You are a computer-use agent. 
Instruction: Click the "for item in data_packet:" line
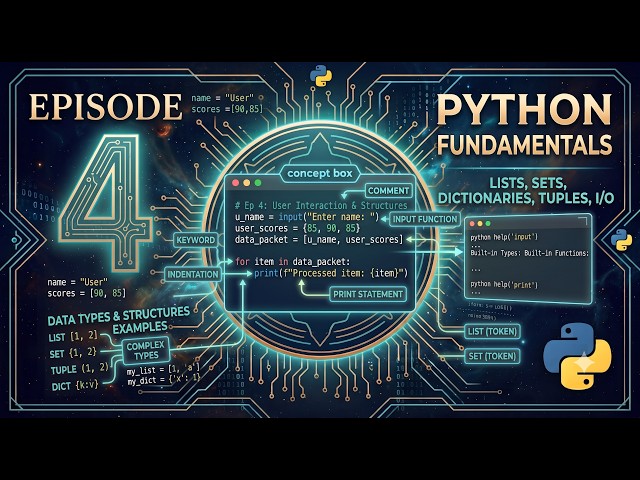pos(292,262)
